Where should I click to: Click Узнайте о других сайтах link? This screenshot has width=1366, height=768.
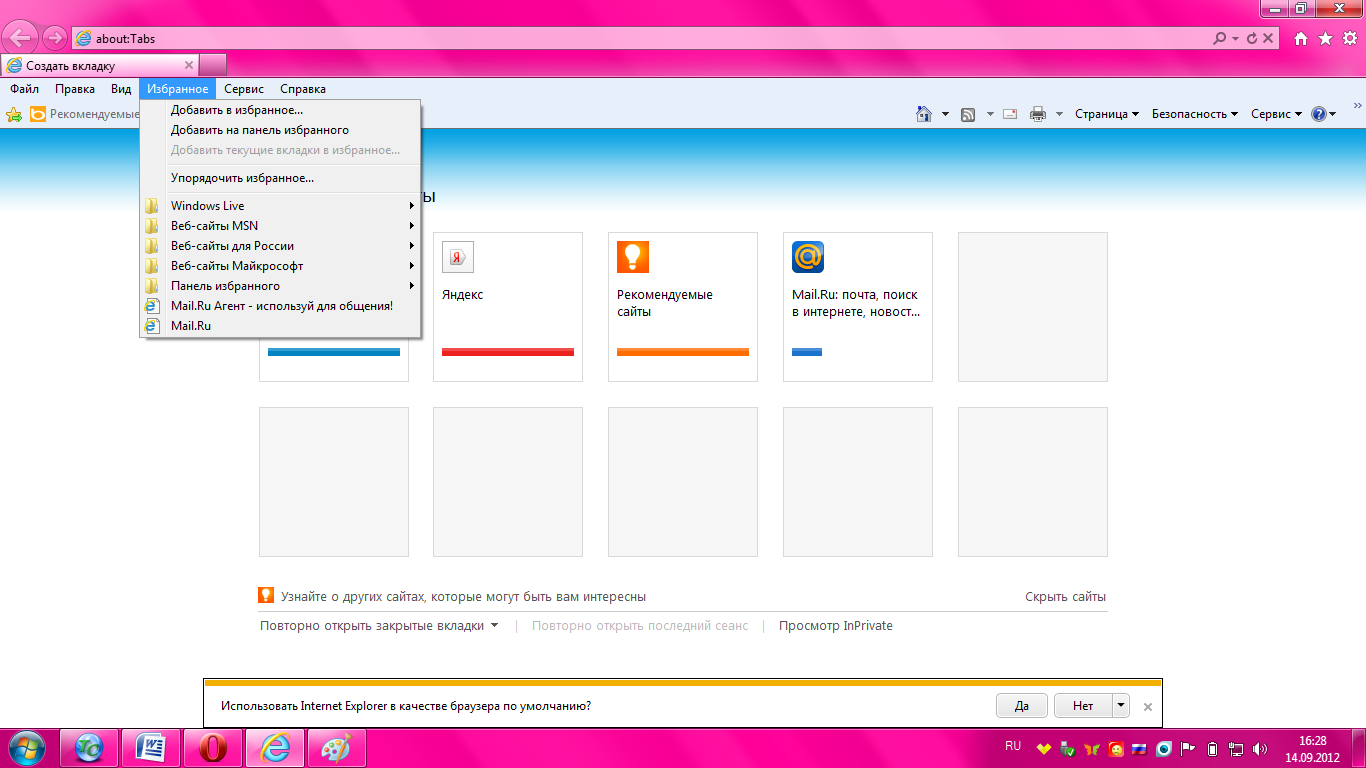pyautogui.click(x=463, y=597)
